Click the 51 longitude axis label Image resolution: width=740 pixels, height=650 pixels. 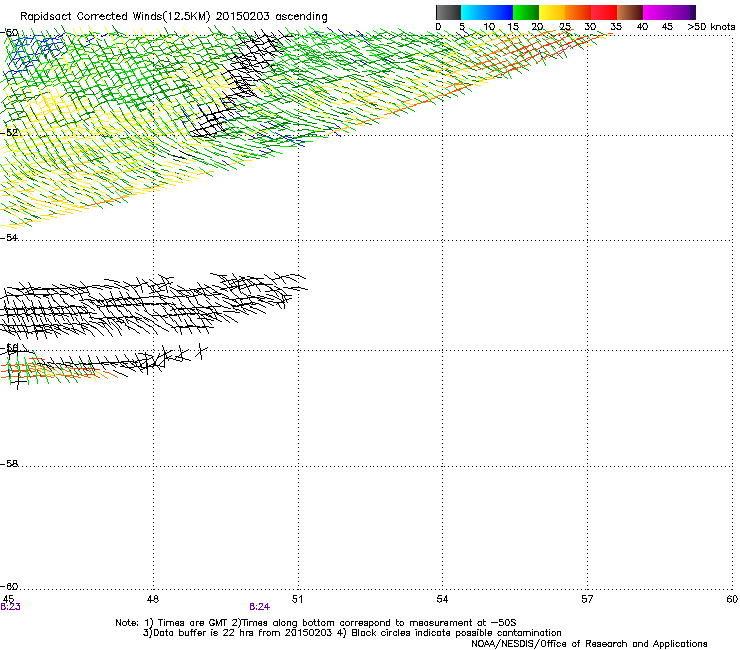pos(297,599)
